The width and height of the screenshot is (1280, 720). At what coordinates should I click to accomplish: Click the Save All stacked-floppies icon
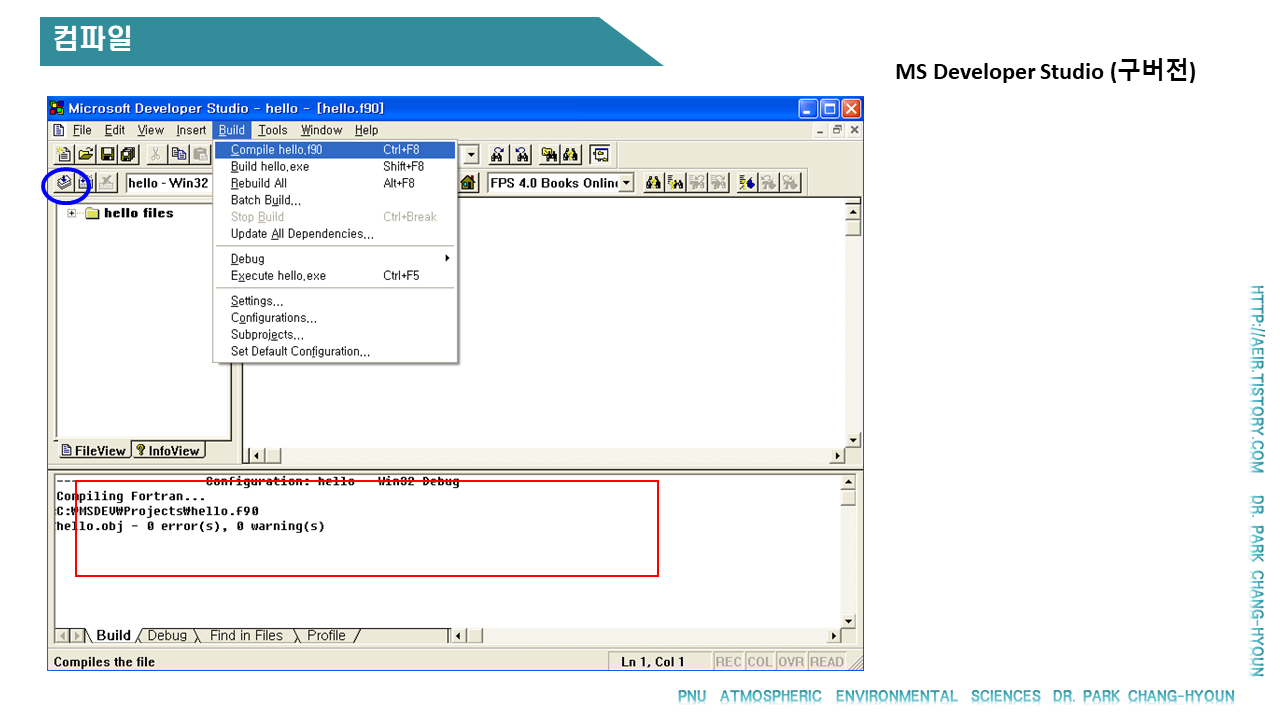click(x=128, y=154)
